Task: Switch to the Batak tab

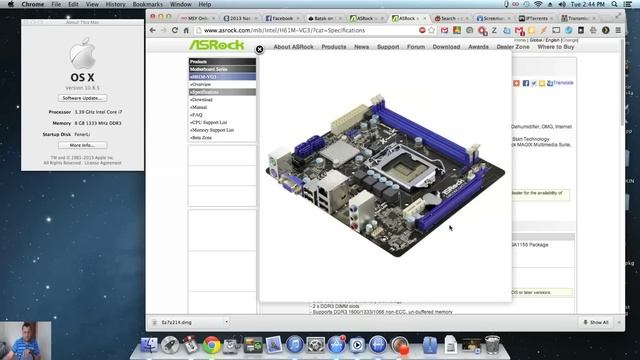Action: pyautogui.click(x=324, y=18)
